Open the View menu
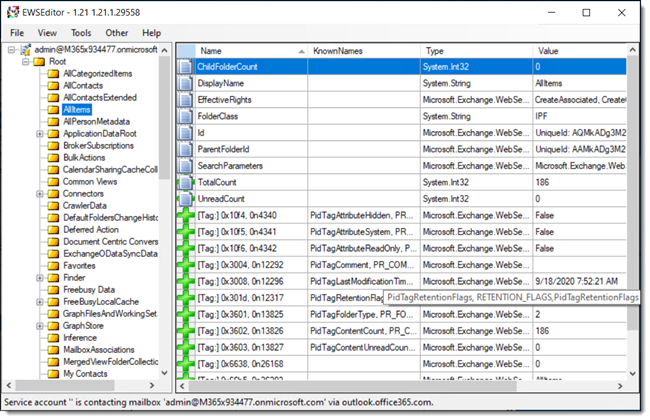Screen dimensions: 650x420 tap(47, 33)
